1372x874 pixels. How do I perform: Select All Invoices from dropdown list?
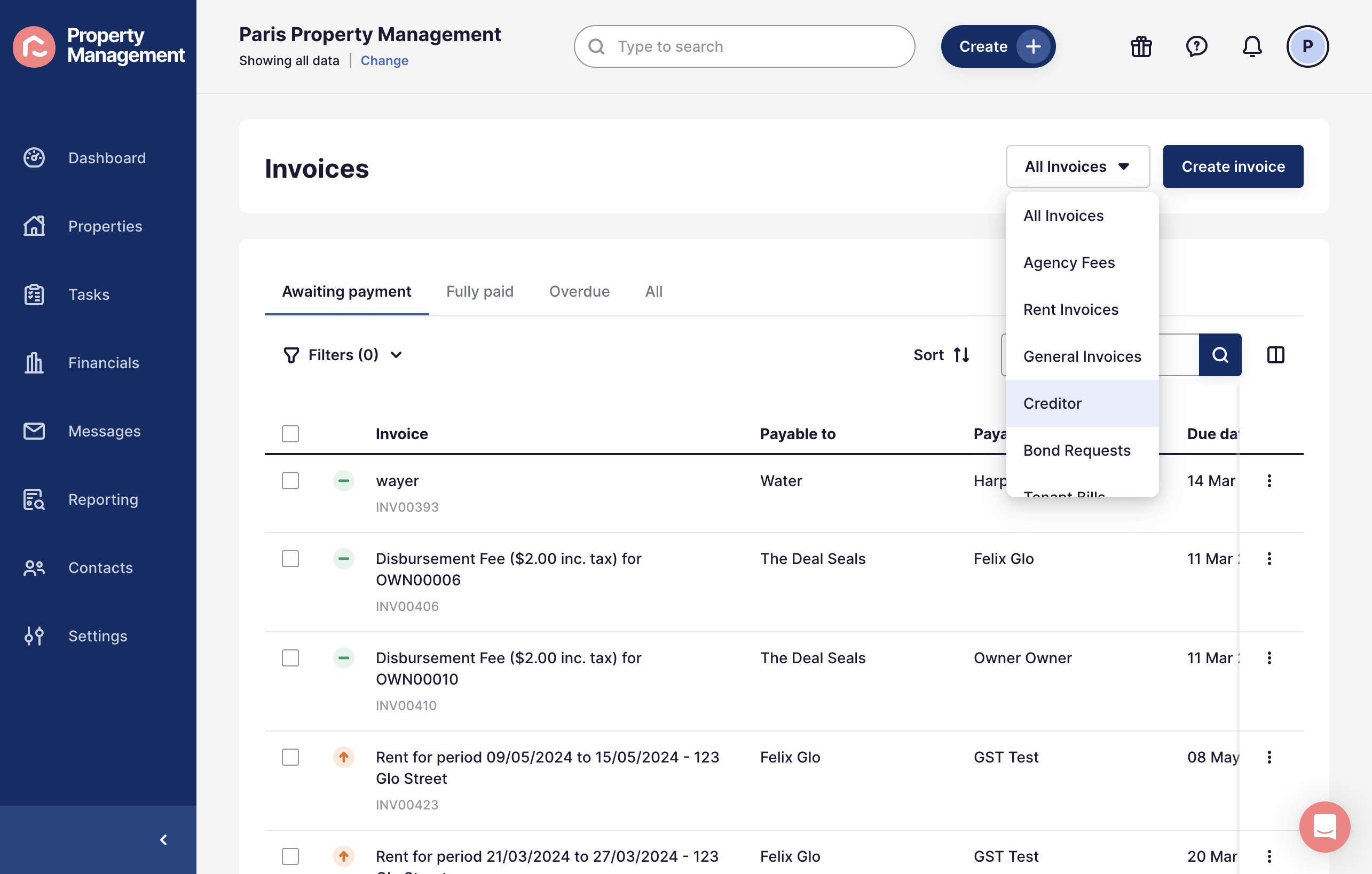[x=1082, y=215]
